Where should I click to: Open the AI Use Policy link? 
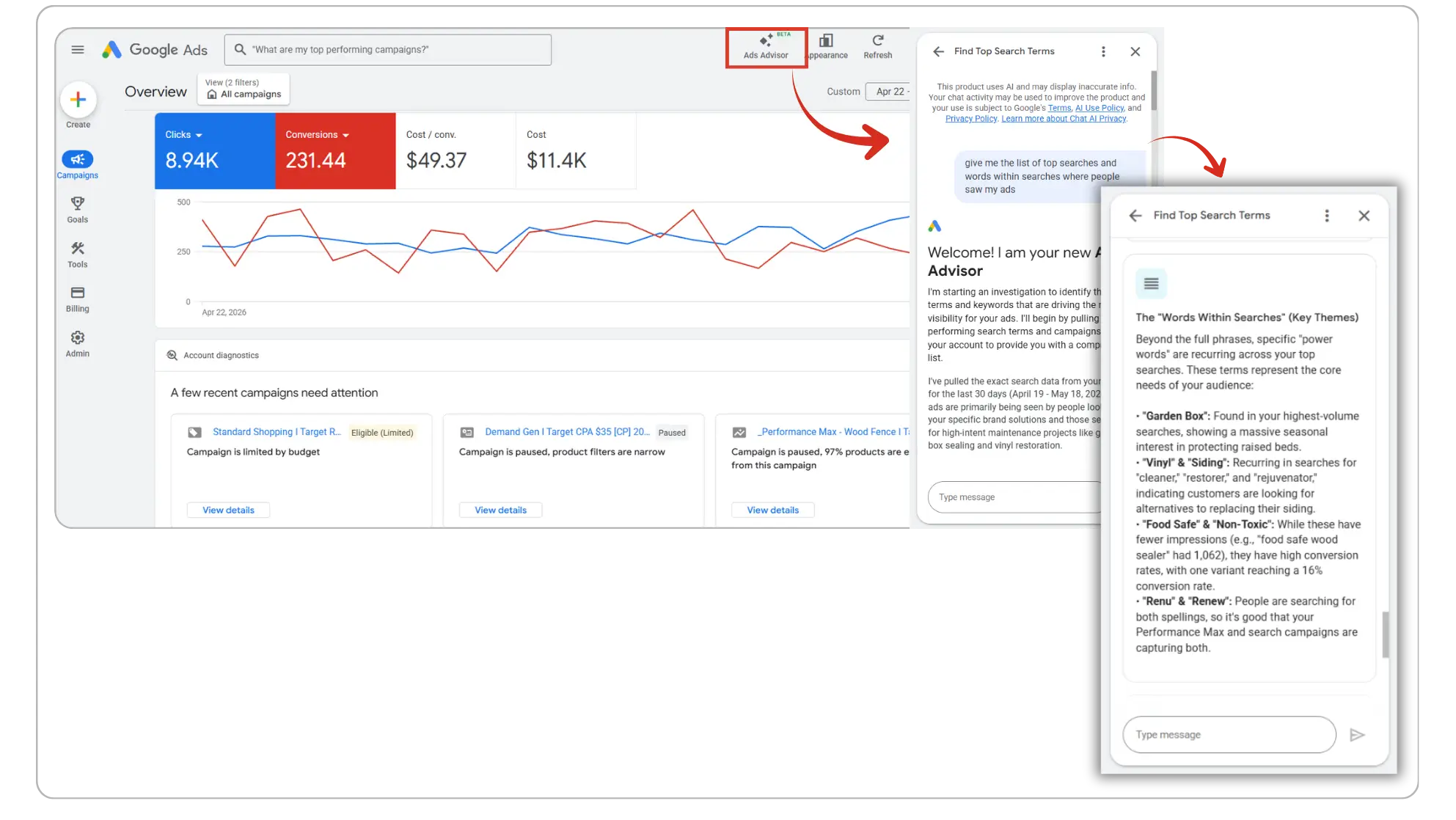tap(1099, 109)
